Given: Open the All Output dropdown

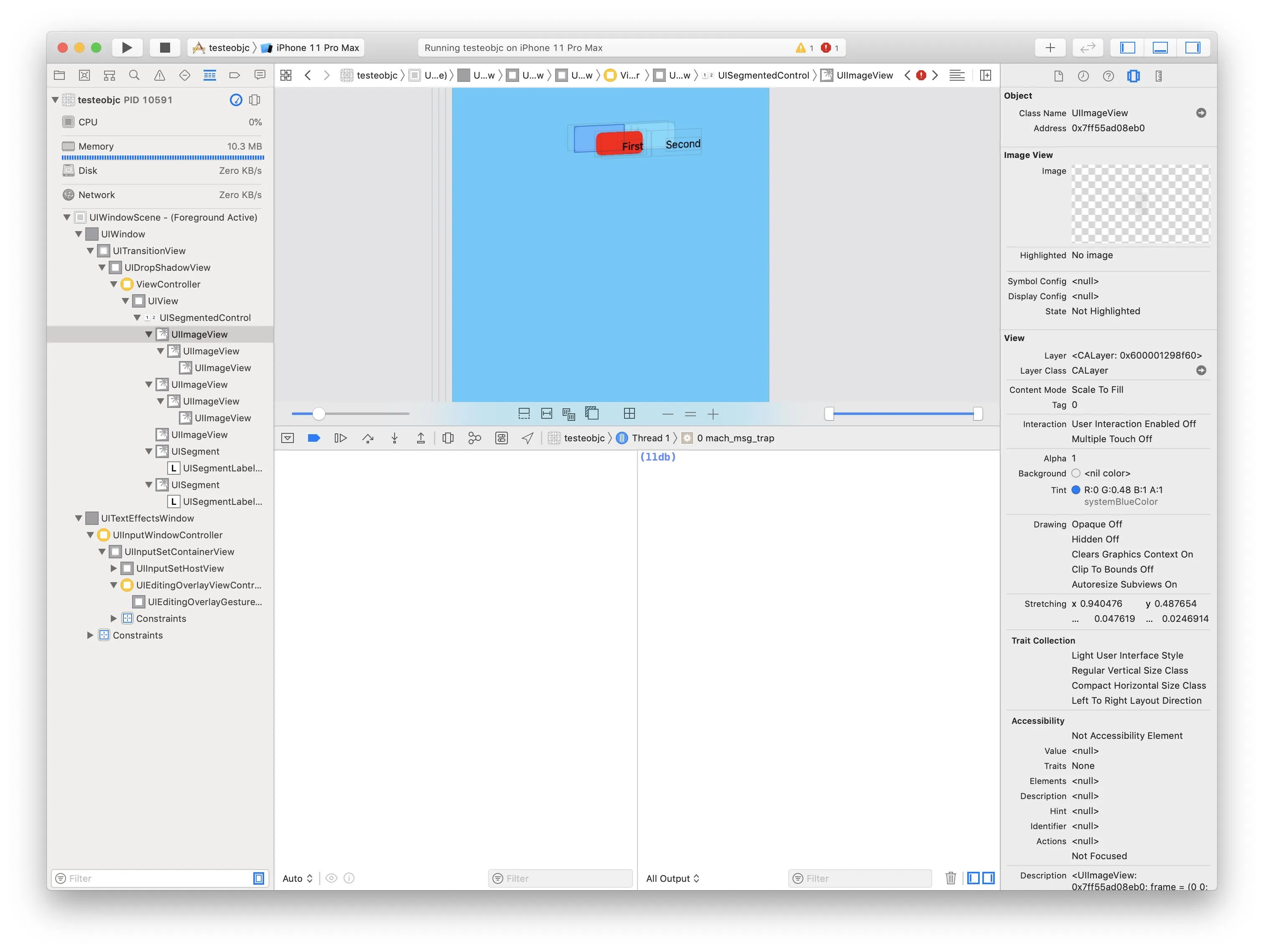Looking at the screenshot, I should click(x=672, y=878).
